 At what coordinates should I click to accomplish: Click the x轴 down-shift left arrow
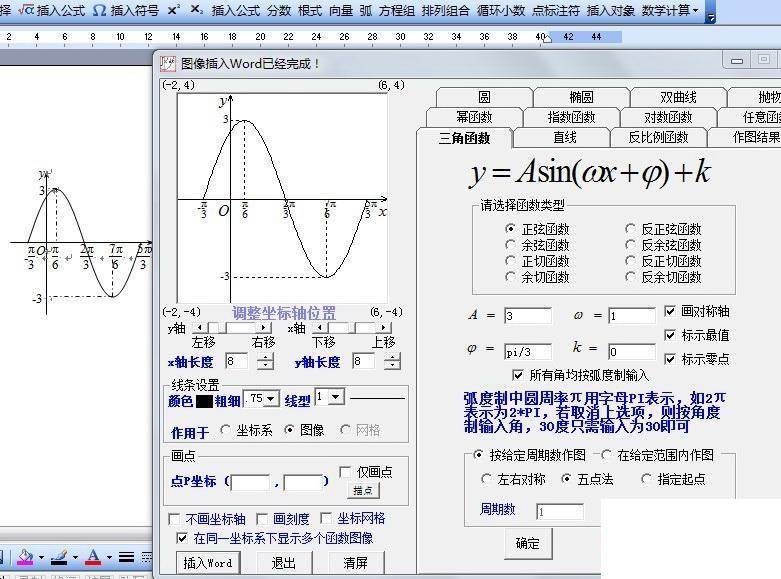click(319, 327)
